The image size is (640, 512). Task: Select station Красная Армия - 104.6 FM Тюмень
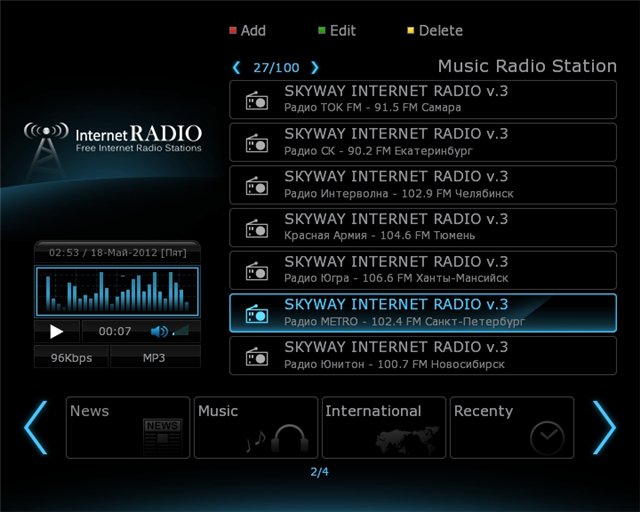pyautogui.click(x=423, y=228)
